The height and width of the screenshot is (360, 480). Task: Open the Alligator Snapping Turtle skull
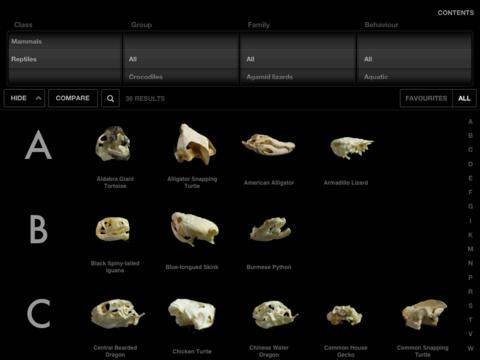(x=195, y=144)
